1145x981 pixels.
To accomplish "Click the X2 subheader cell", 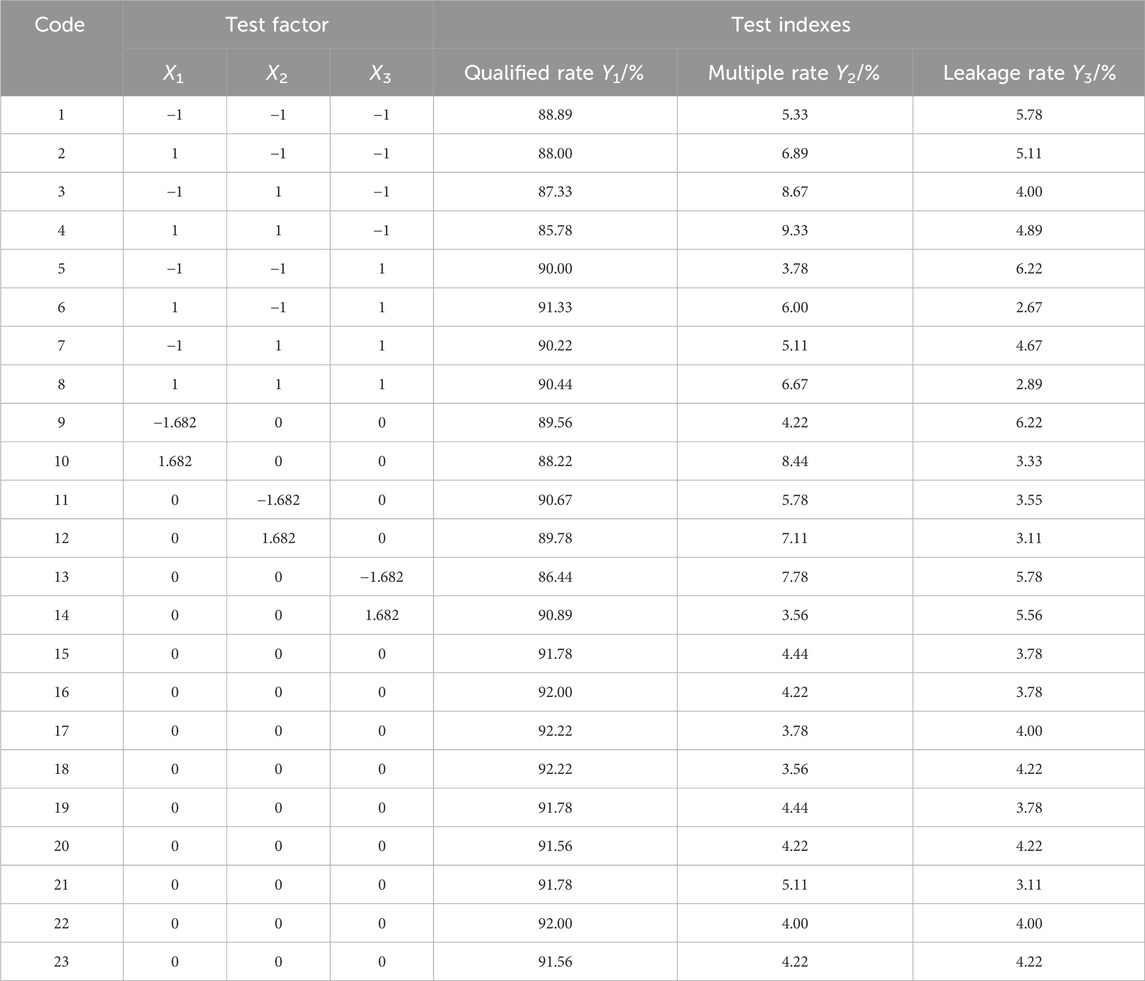I will click(277, 73).
